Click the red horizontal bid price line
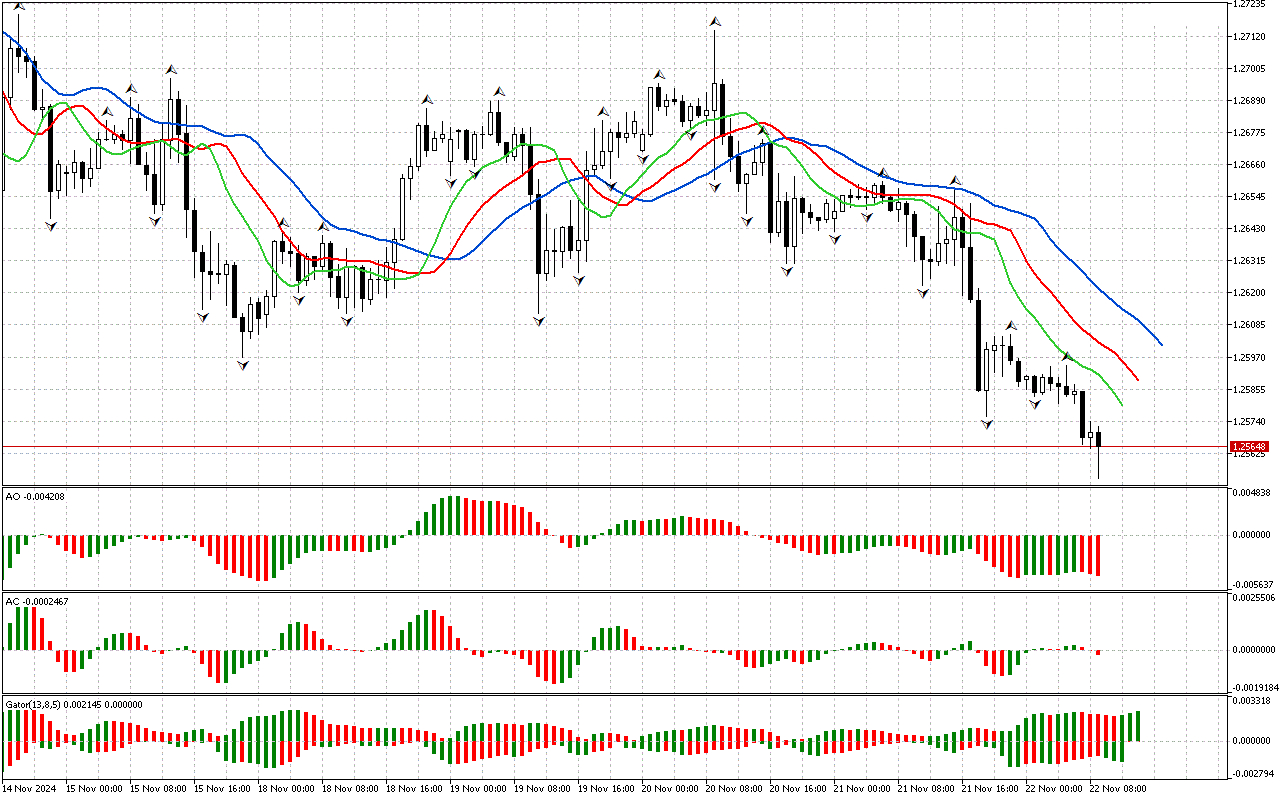This screenshot has width=1280, height=800. coord(614,446)
